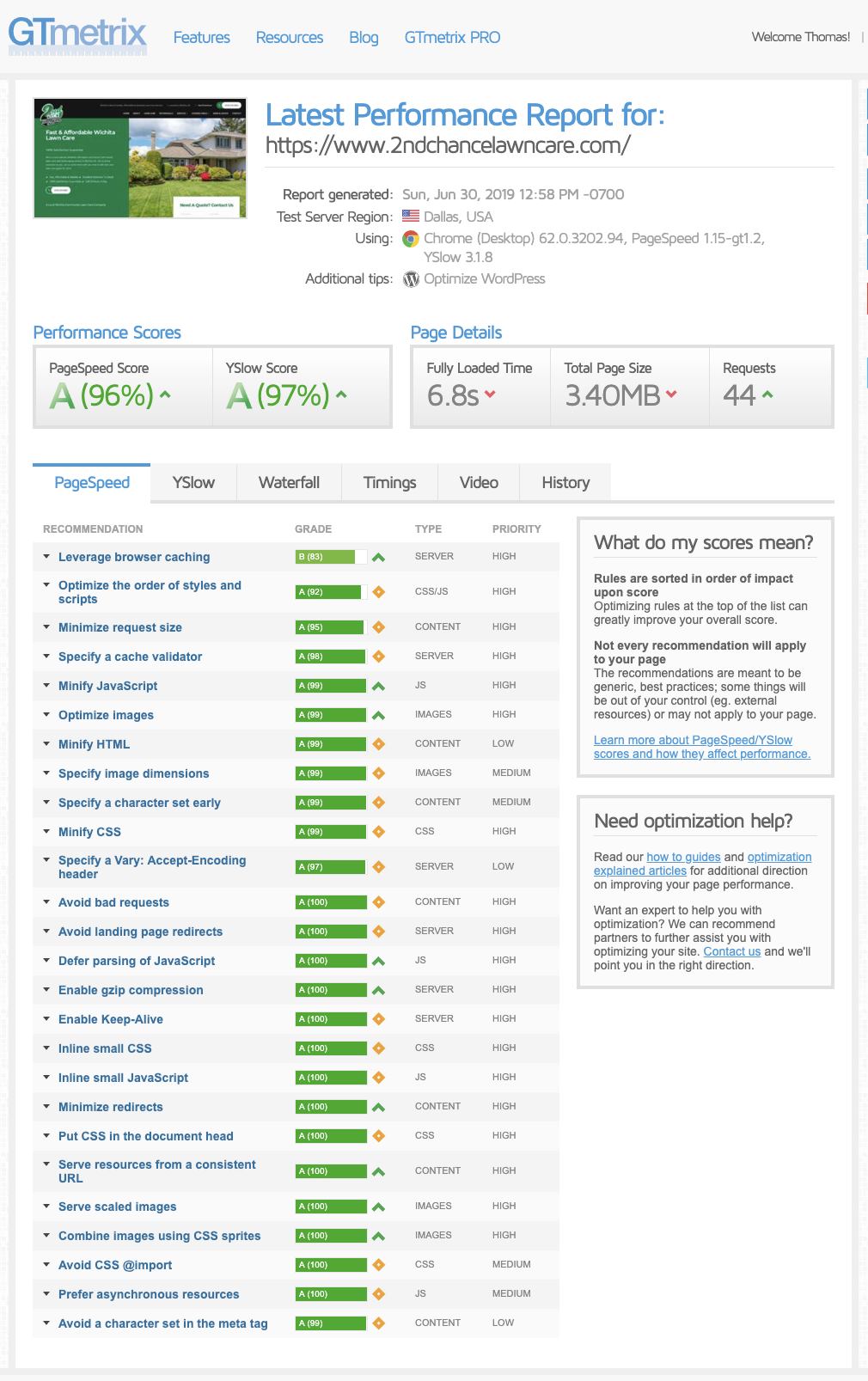This screenshot has height=1381, width=868.
Task: Expand the Specify a Vary: Accept-Encoding header row
Action: point(46,860)
